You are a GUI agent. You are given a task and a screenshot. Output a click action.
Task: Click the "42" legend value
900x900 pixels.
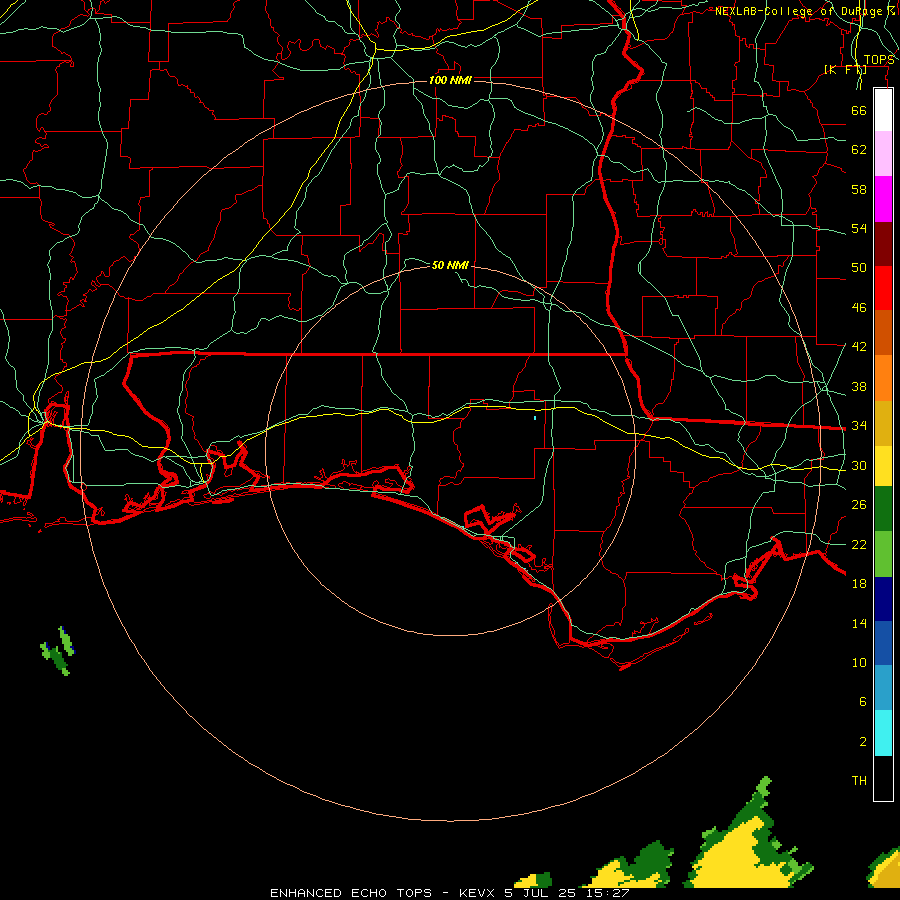click(x=859, y=346)
